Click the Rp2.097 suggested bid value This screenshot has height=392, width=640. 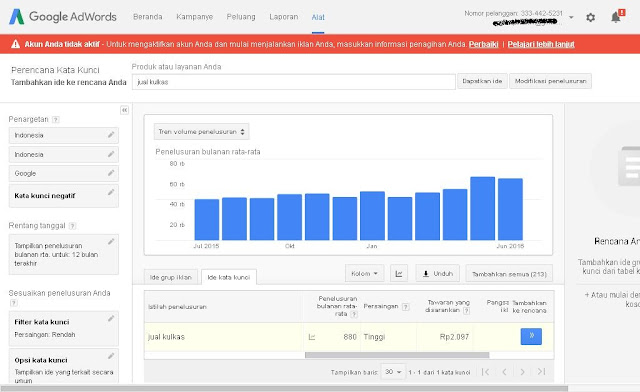click(454, 337)
